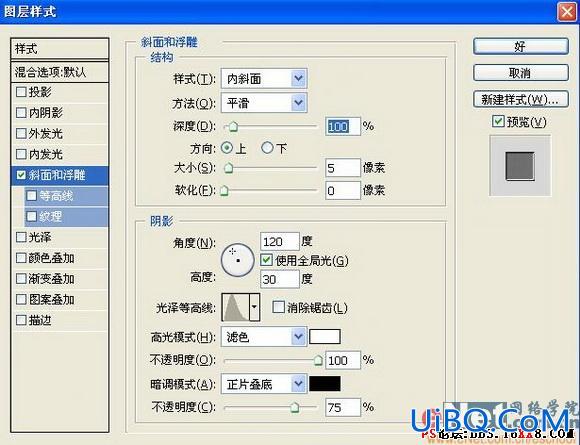Toggle the 内发光 inner glow checkbox
The image size is (580, 445).
pos(21,154)
